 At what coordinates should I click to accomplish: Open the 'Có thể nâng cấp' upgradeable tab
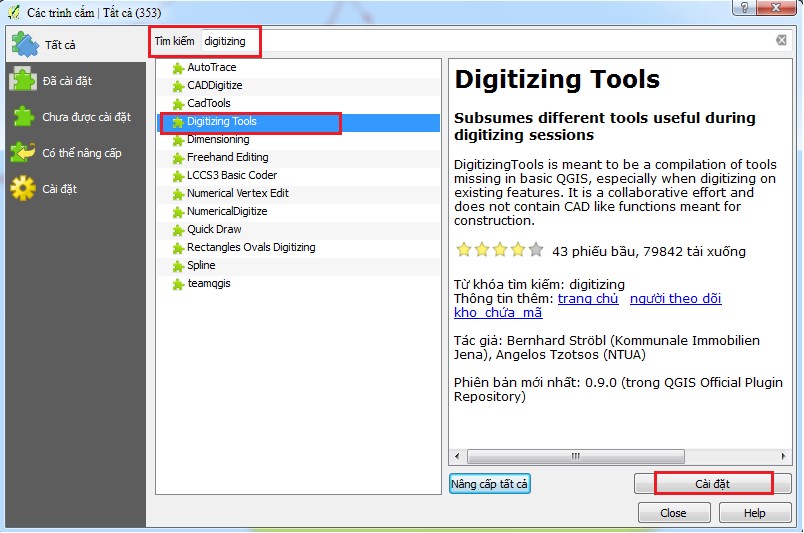point(76,153)
